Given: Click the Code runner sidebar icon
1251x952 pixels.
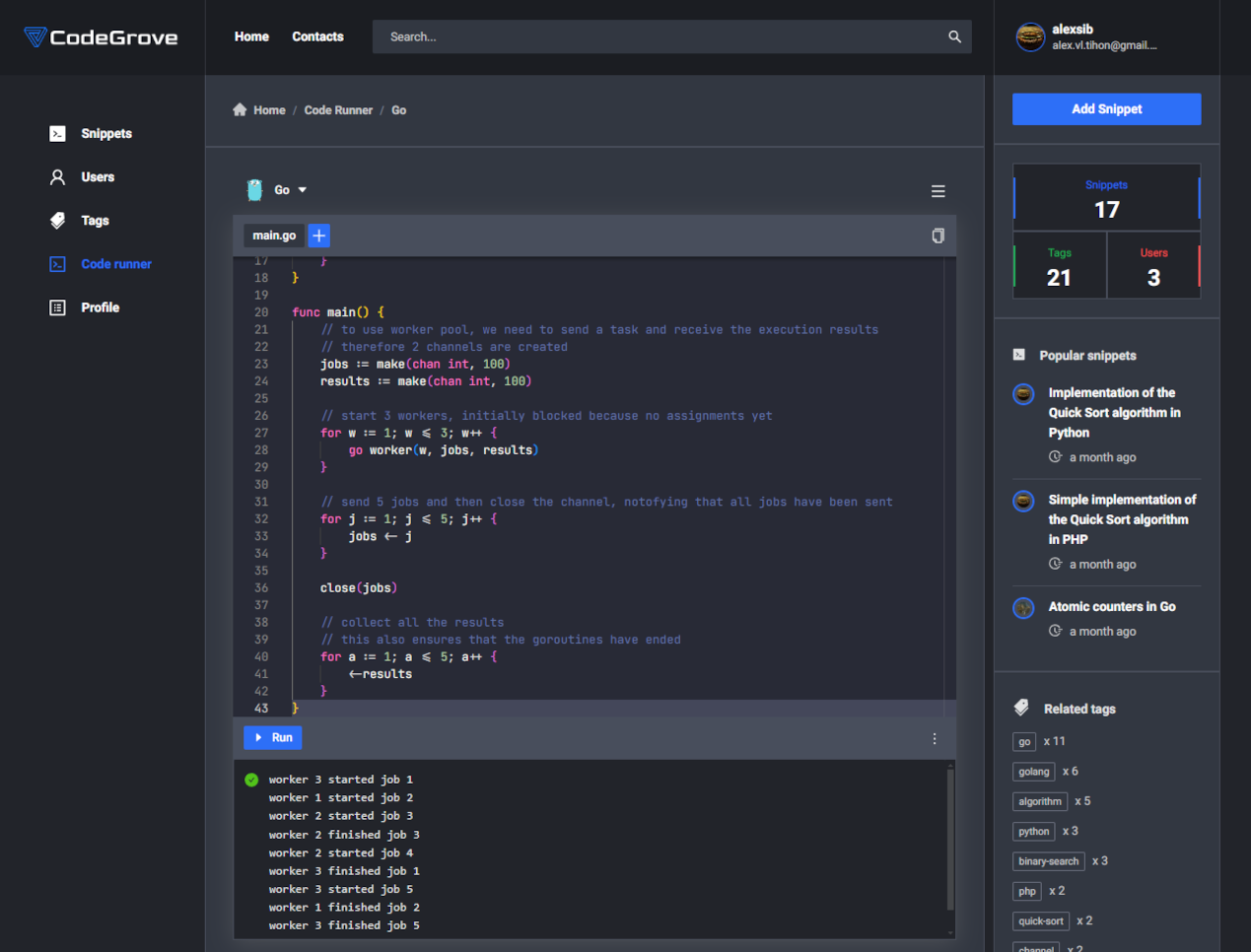Looking at the screenshot, I should 57,264.
